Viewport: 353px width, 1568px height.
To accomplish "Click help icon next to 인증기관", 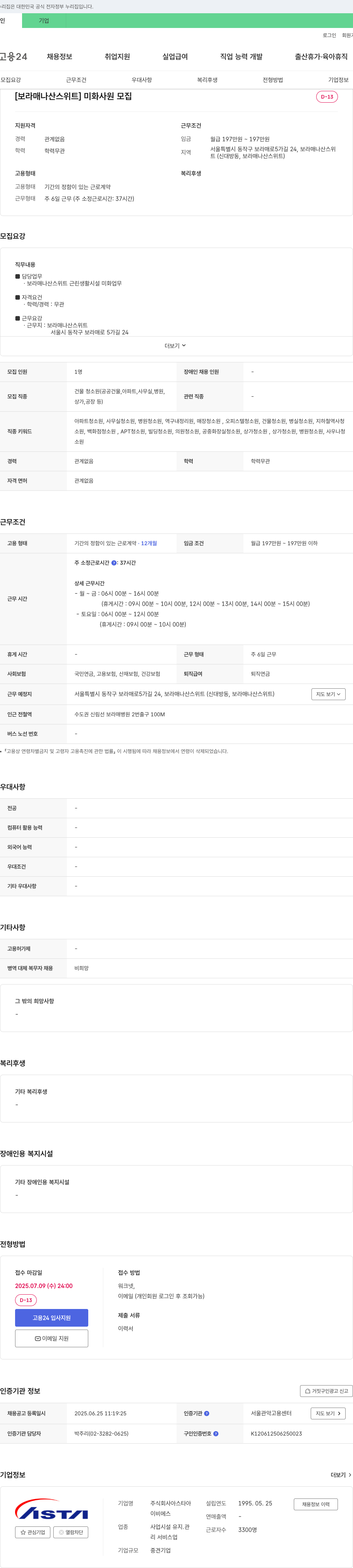I will [206, 1413].
